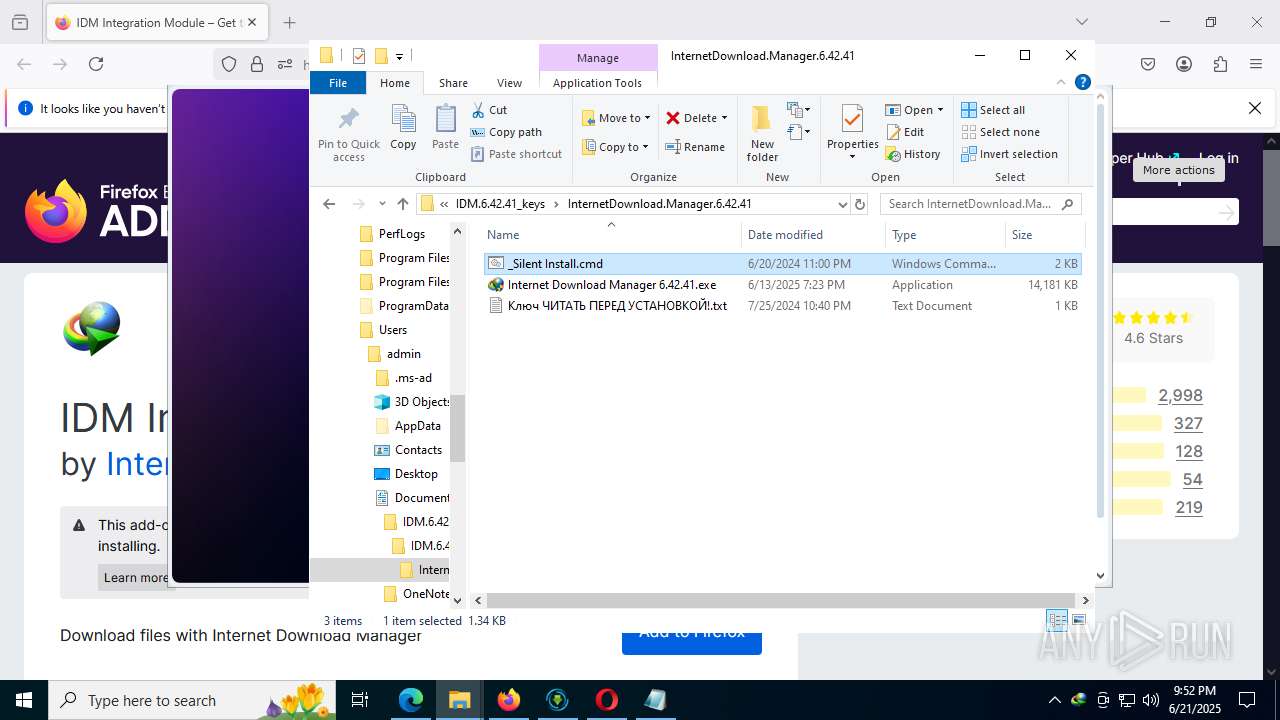1280x720 pixels.
Task: Click Select all in ribbon
Action: click(993, 110)
